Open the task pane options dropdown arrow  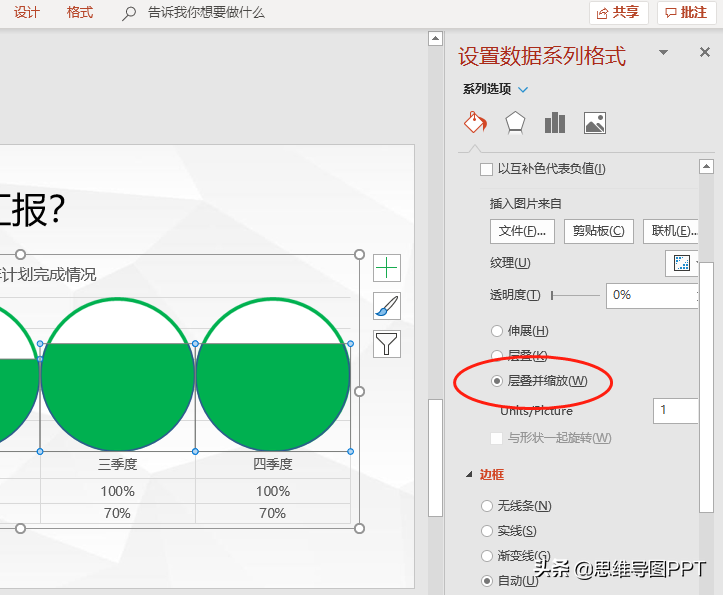663,52
